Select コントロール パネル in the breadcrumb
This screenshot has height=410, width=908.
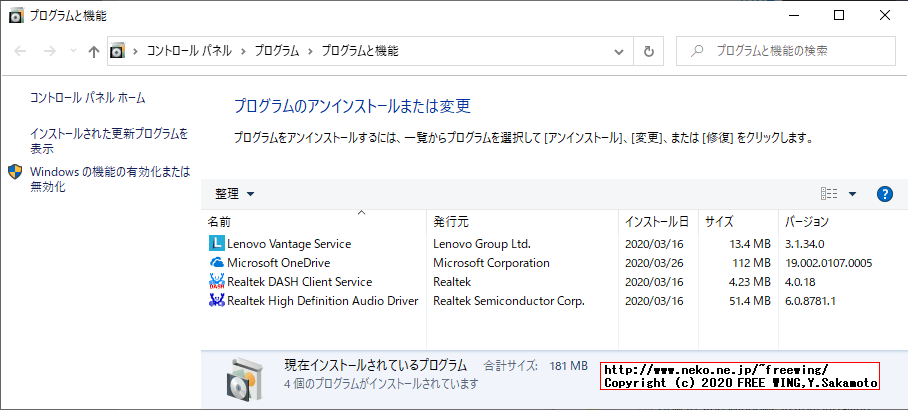[x=189, y=51]
